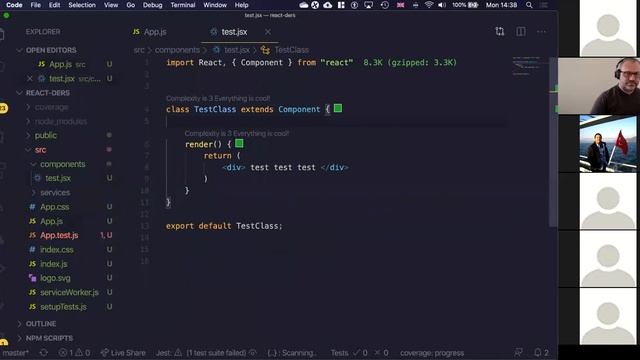Open Spotlight search magnifier icon
The height and width of the screenshot is (360, 640).
pyautogui.click(x=529, y=5)
